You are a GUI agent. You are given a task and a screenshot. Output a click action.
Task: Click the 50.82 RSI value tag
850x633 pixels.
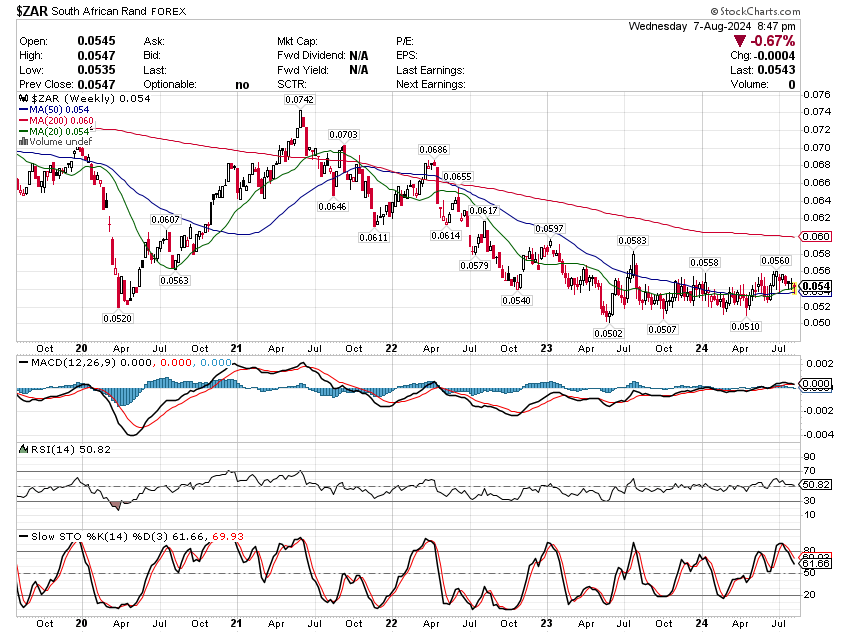[x=817, y=484]
